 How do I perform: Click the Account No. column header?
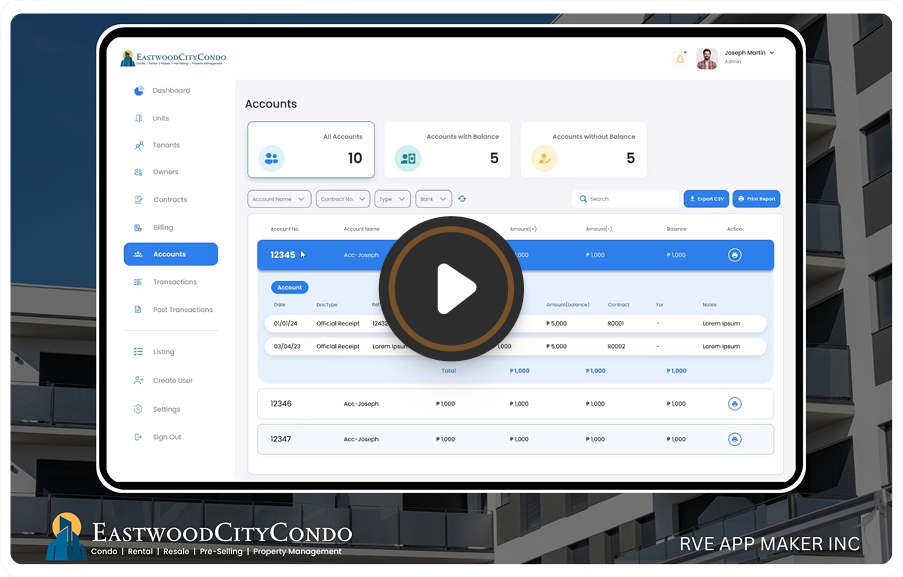284,229
